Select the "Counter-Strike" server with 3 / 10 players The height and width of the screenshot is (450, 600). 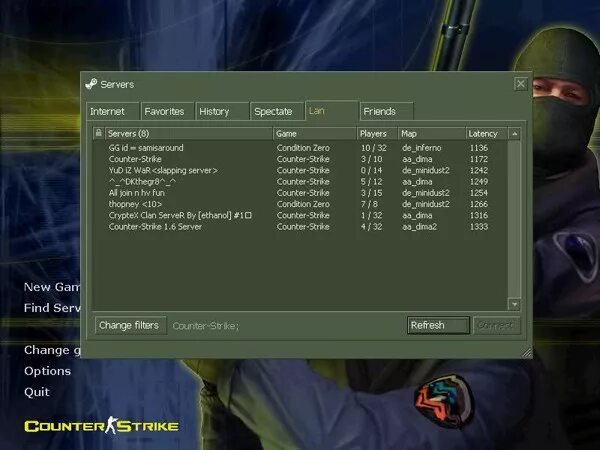point(300,159)
